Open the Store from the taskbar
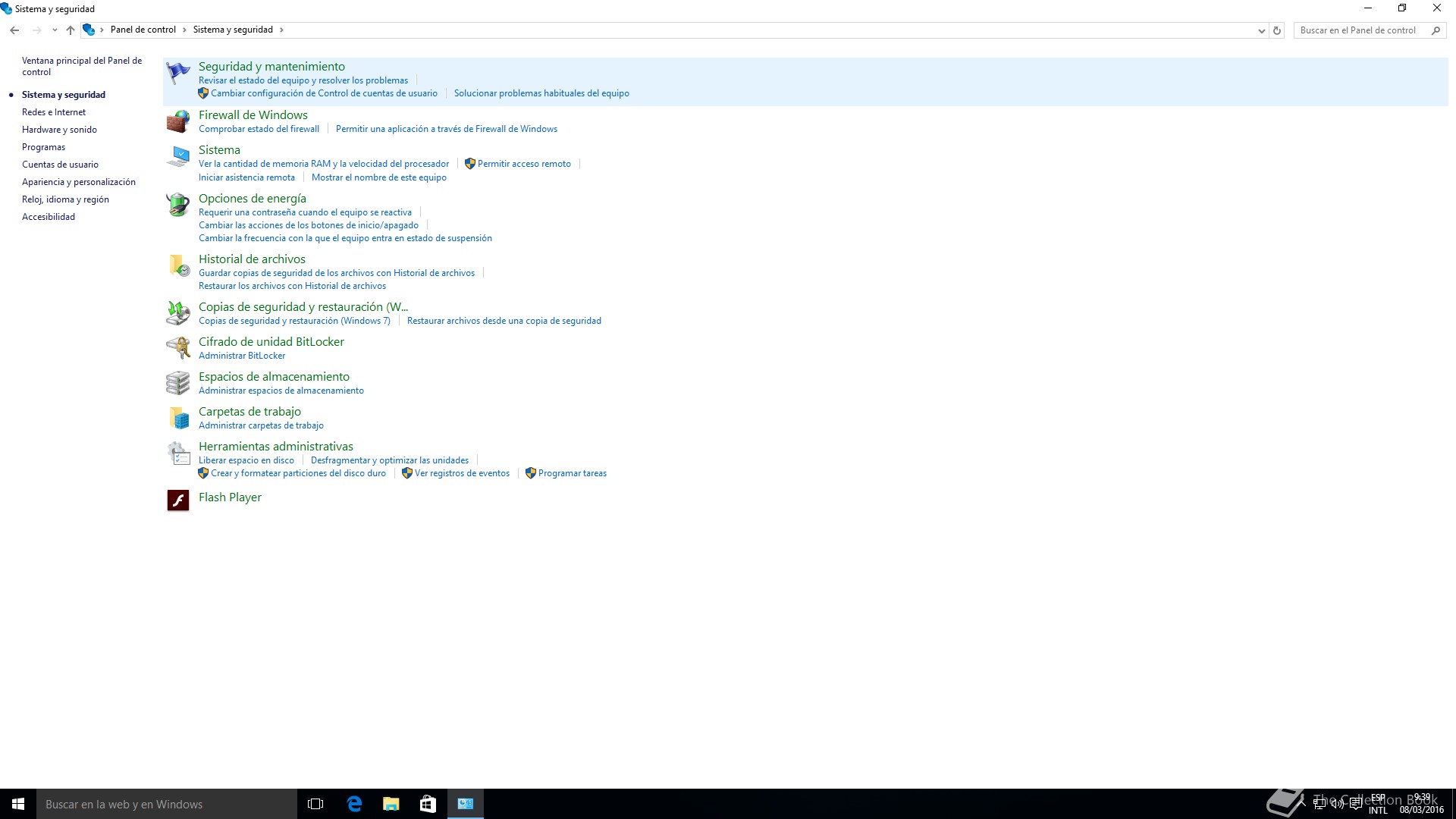 [428, 804]
